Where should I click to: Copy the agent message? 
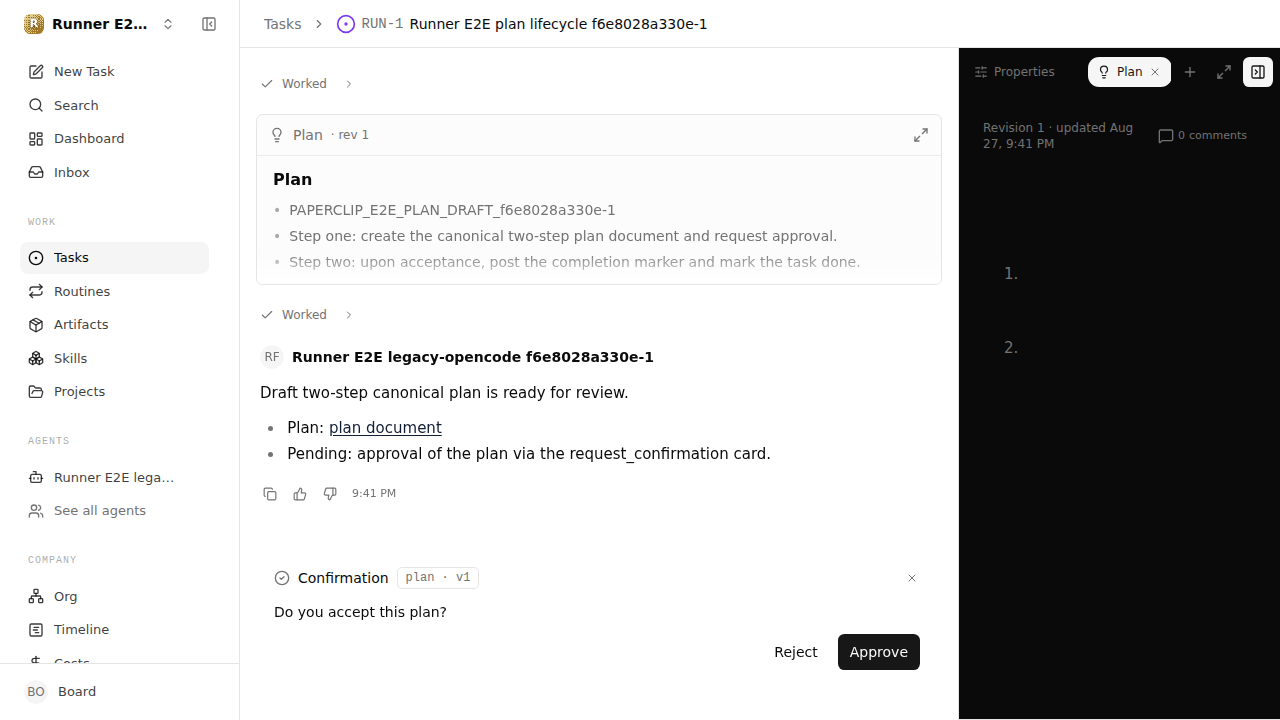[270, 494]
